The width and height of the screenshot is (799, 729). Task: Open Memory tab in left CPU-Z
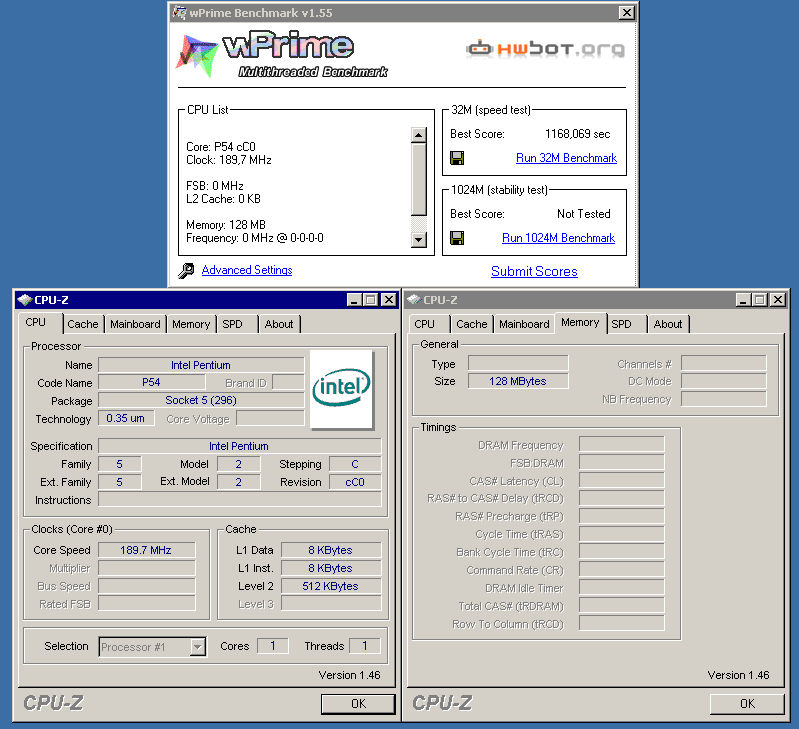point(191,324)
